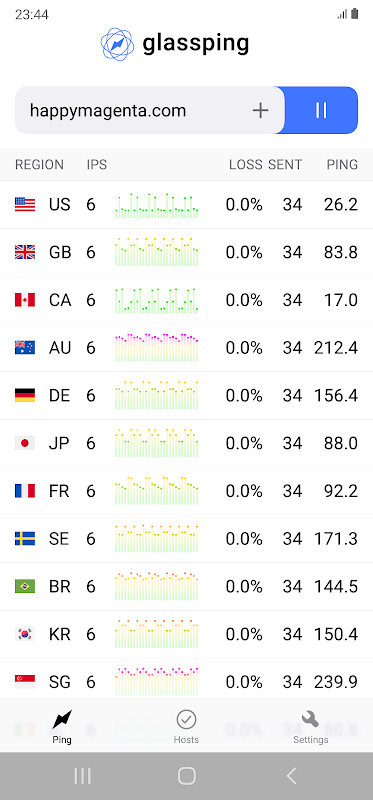Pause pinging with the blue pause button
This screenshot has height=800, width=373.
[x=321, y=110]
